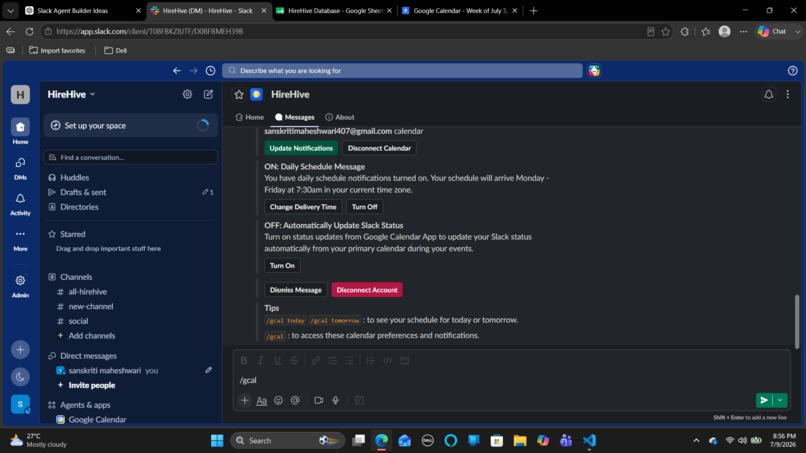
Task: Turn On automatic Slack status updates
Action: pos(282,265)
